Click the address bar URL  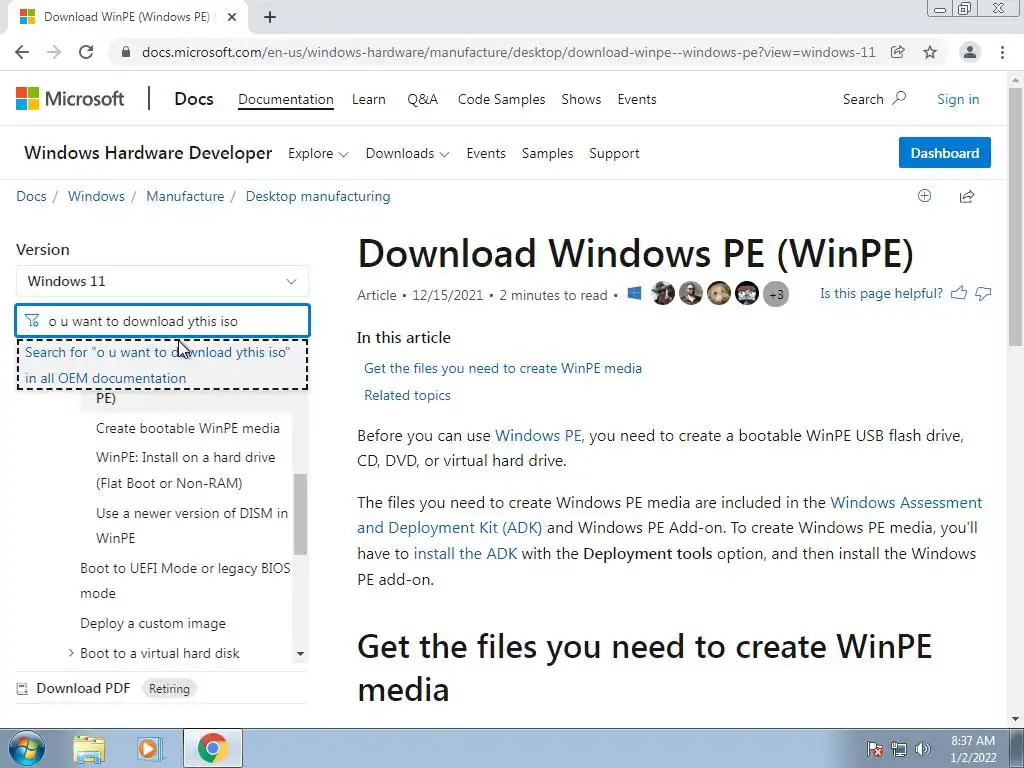point(508,52)
